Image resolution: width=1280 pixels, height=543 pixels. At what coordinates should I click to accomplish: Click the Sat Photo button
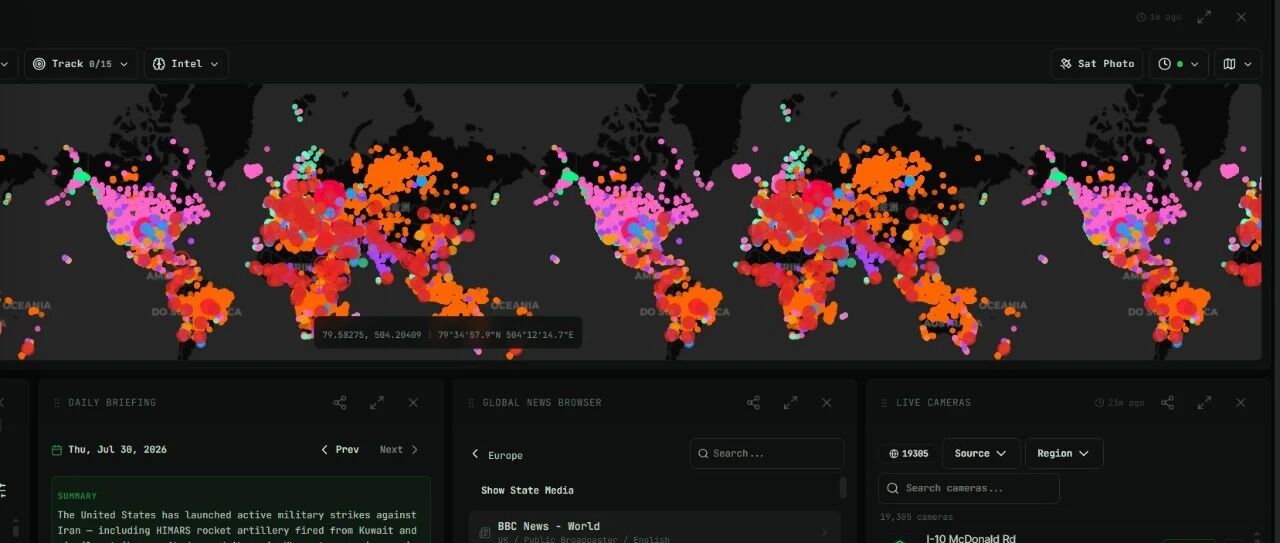(x=1096, y=64)
